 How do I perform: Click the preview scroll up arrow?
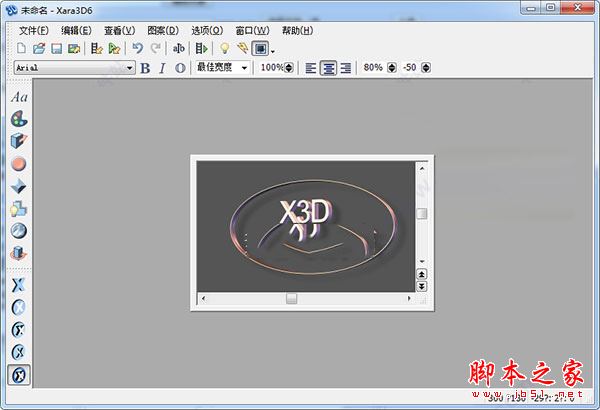[x=422, y=168]
